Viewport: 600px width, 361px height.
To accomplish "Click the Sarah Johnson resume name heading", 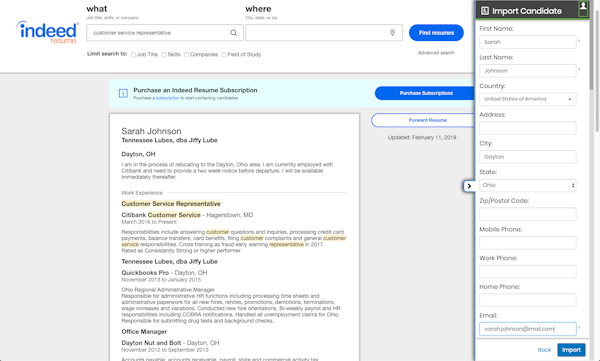I will (151, 131).
